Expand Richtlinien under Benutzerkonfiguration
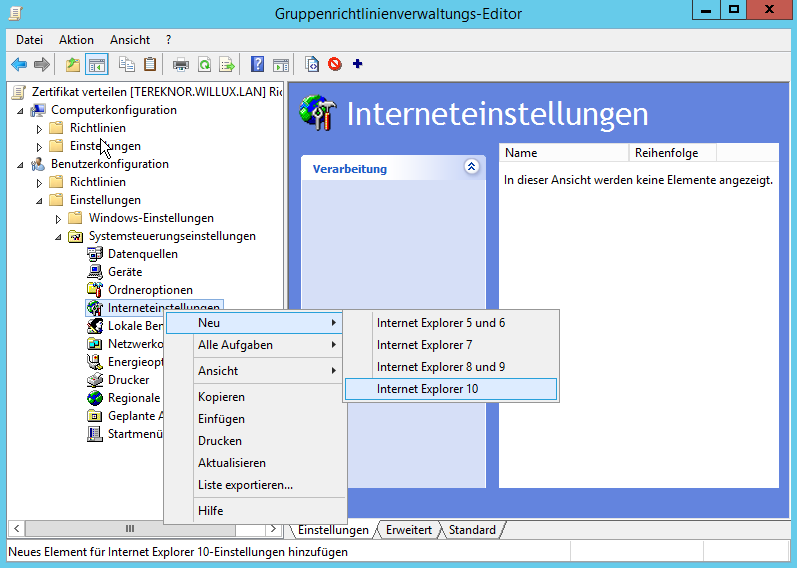The height and width of the screenshot is (568, 797). coord(39,183)
